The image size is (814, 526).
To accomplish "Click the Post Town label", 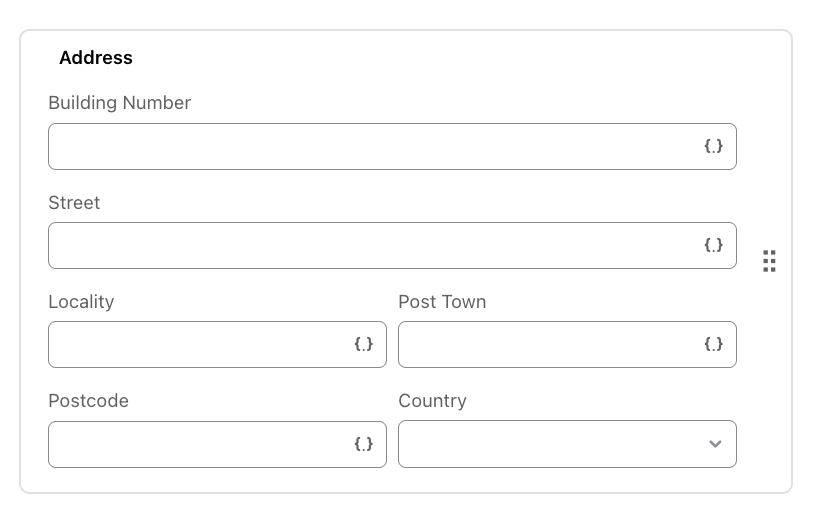I will click(x=442, y=302).
